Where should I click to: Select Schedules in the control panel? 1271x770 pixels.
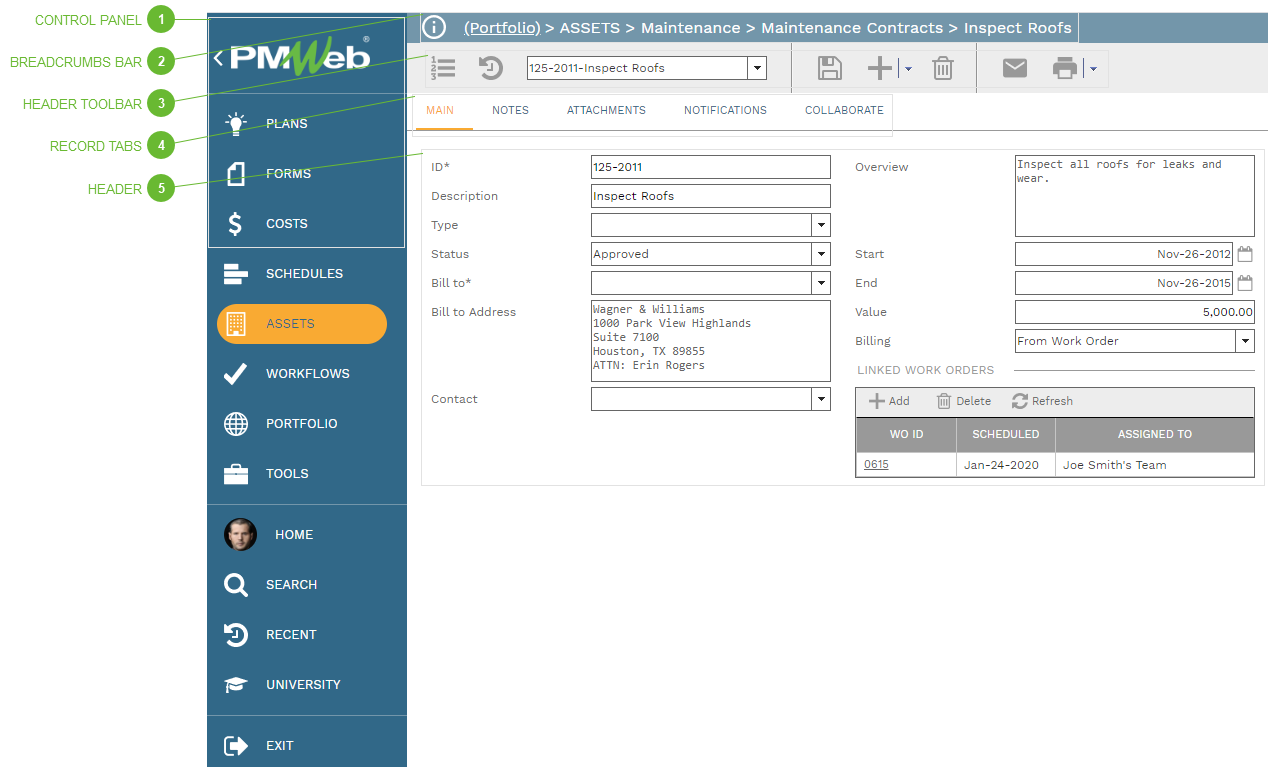point(303,274)
